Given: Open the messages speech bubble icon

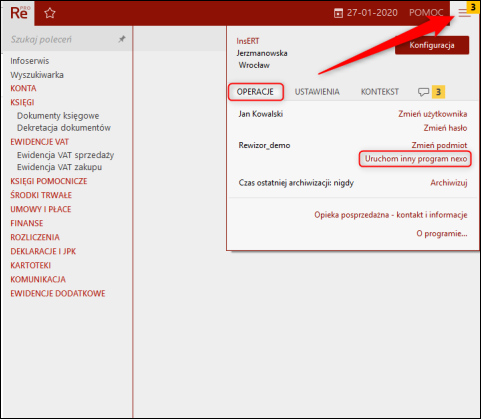Looking at the screenshot, I should pyautogui.click(x=423, y=92).
